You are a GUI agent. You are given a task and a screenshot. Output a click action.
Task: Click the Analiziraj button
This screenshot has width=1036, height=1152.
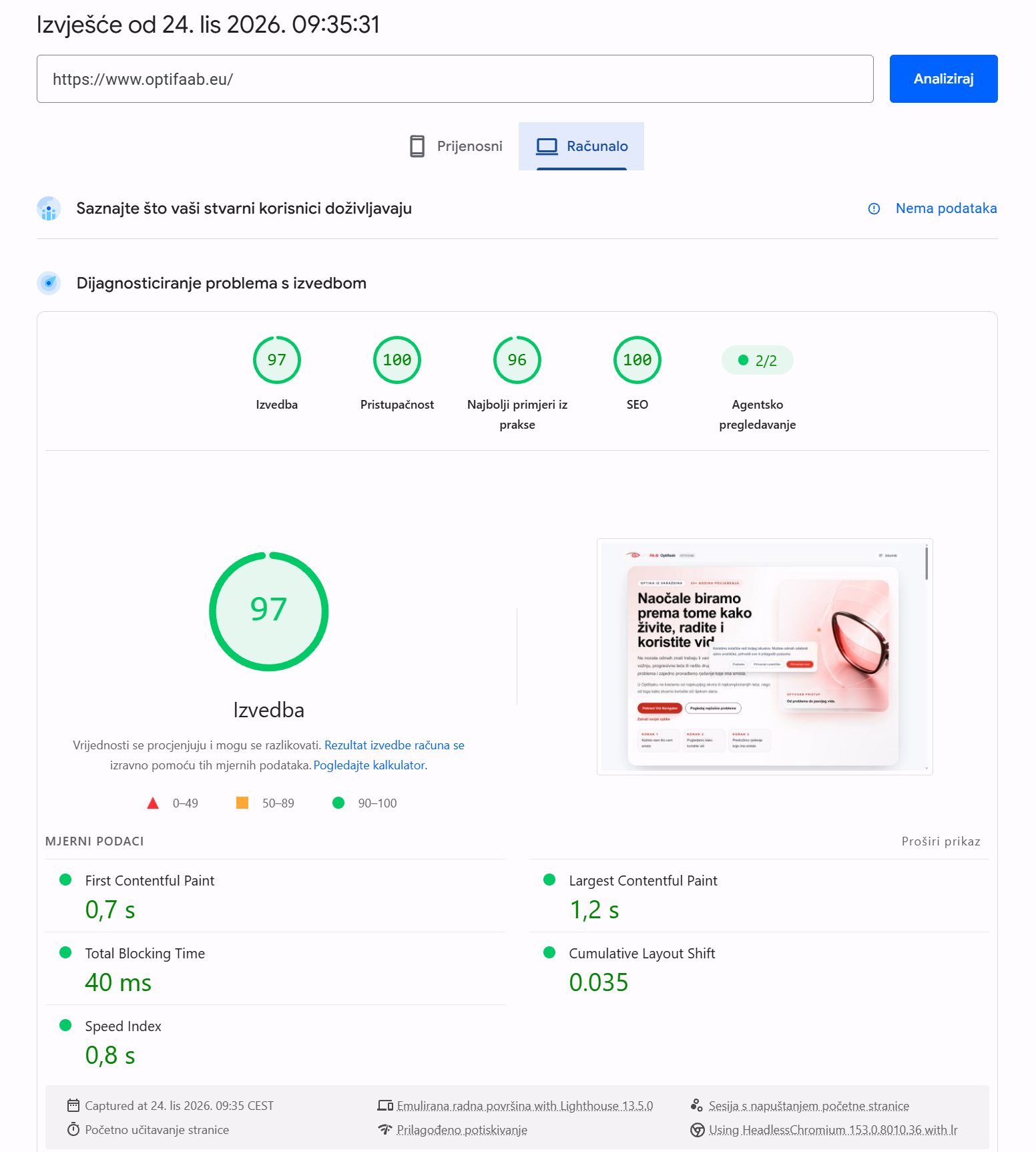[943, 79]
